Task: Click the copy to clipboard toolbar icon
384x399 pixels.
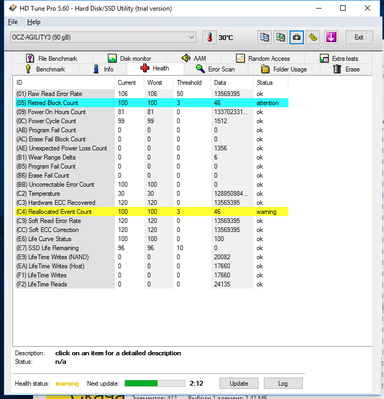Action: 264,37
